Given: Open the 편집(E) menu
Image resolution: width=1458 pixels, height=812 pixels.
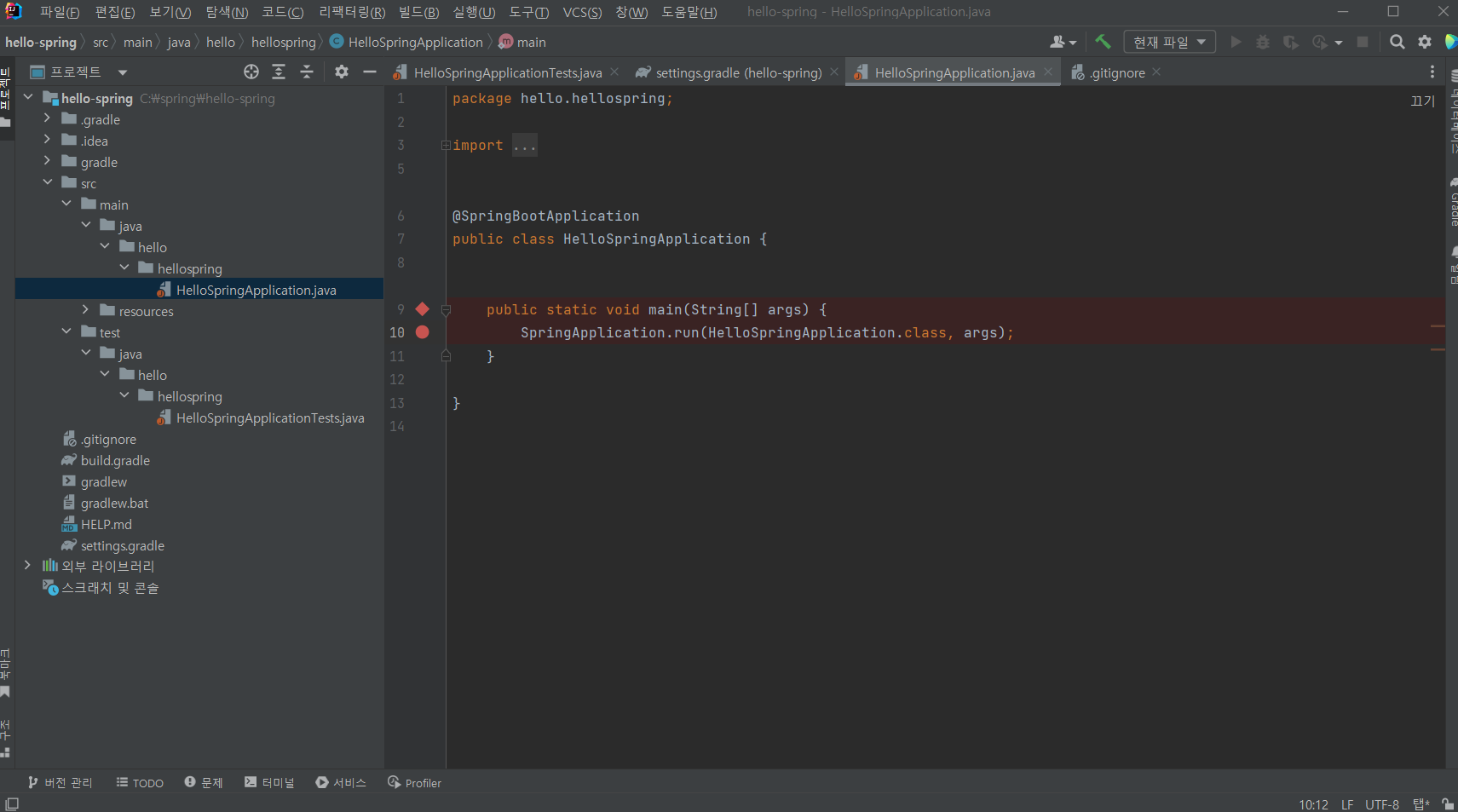Looking at the screenshot, I should click(x=115, y=12).
